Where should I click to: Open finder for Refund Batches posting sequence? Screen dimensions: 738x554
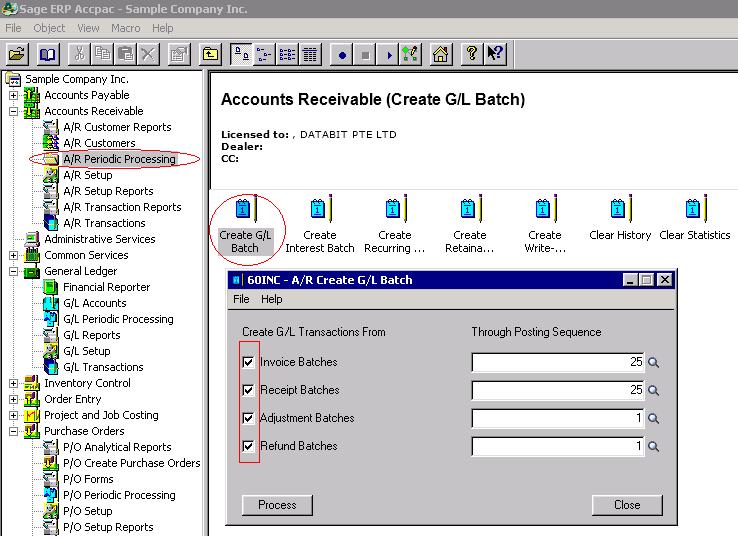point(653,446)
